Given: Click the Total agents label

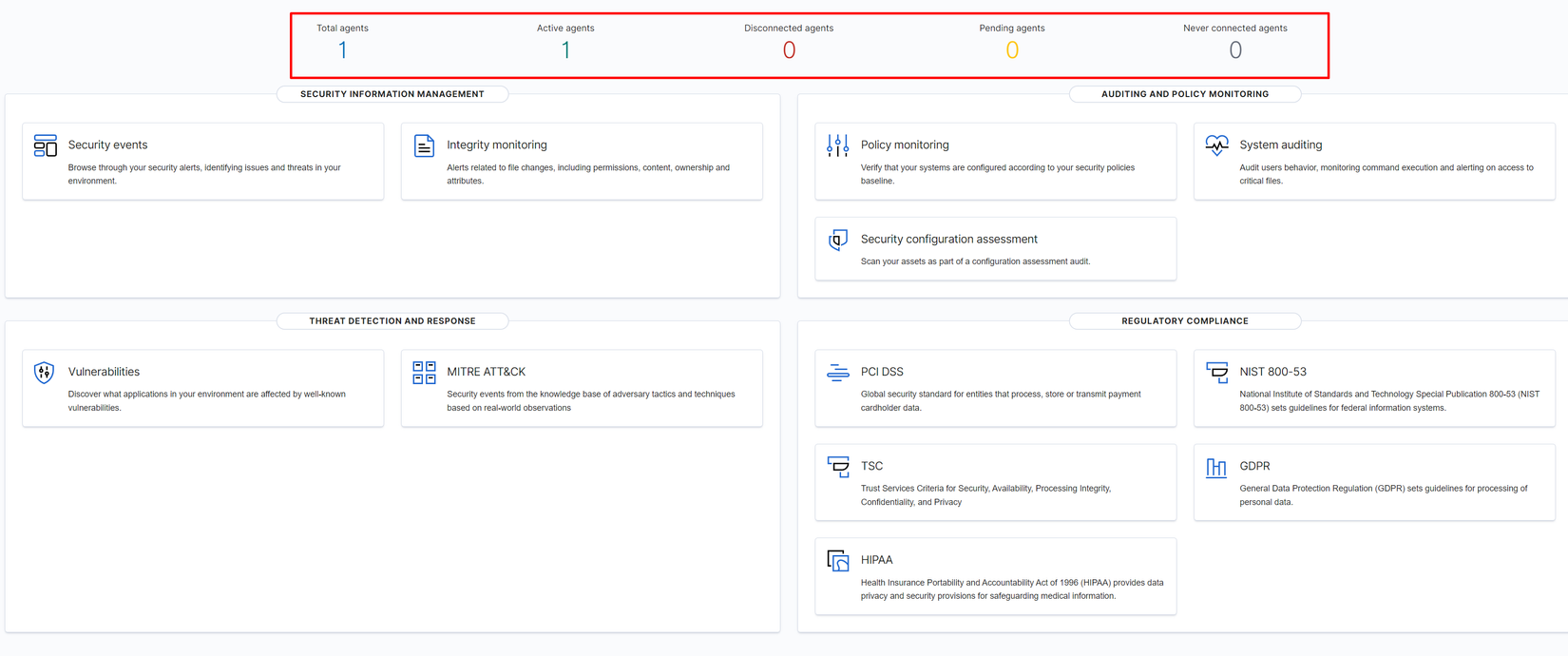Looking at the screenshot, I should 342,29.
